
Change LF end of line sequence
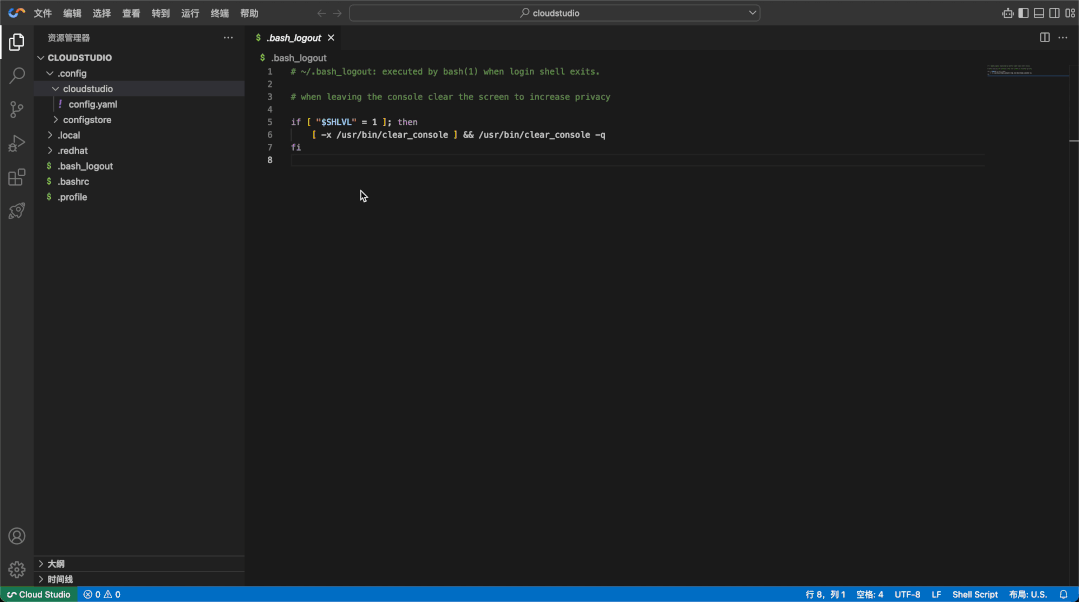pos(936,594)
